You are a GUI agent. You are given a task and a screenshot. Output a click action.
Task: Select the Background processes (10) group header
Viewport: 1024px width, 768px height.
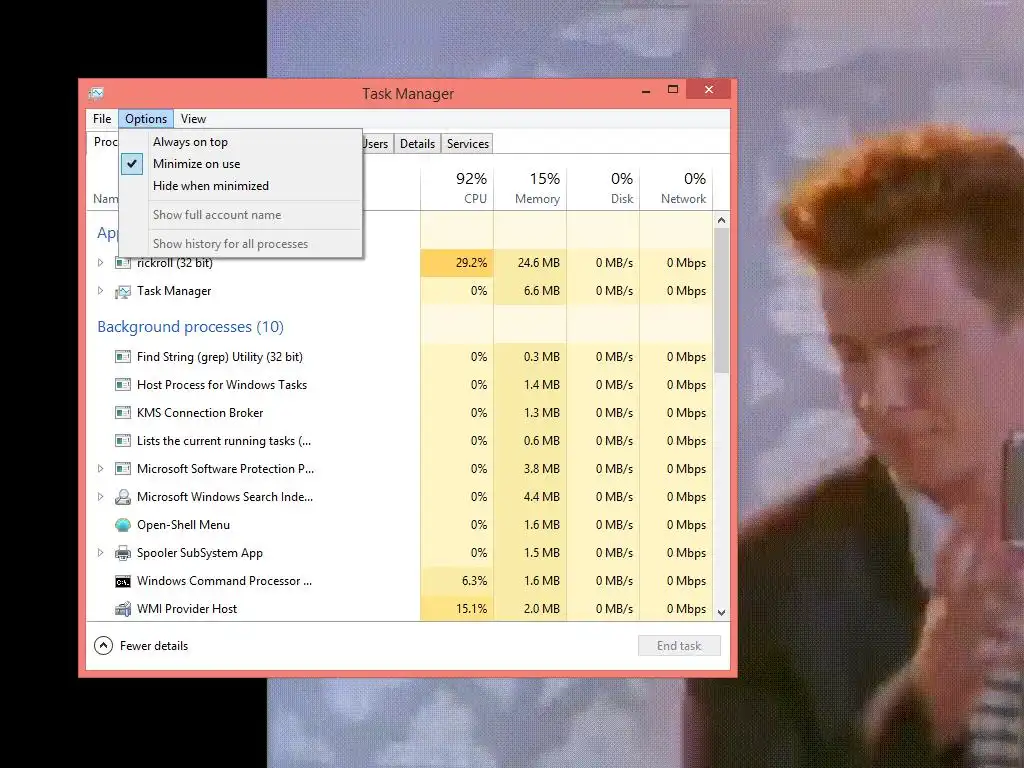[x=191, y=327]
